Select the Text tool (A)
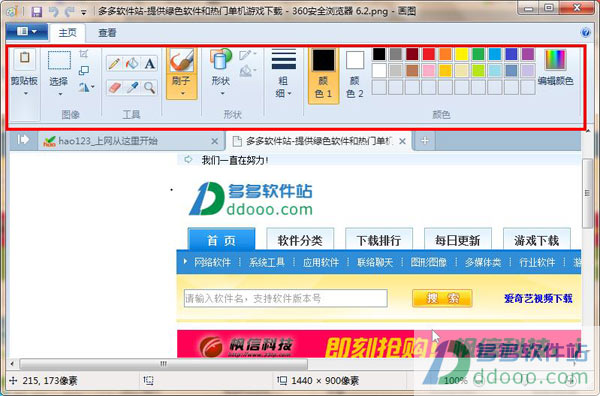The height and width of the screenshot is (396, 600). (150, 63)
